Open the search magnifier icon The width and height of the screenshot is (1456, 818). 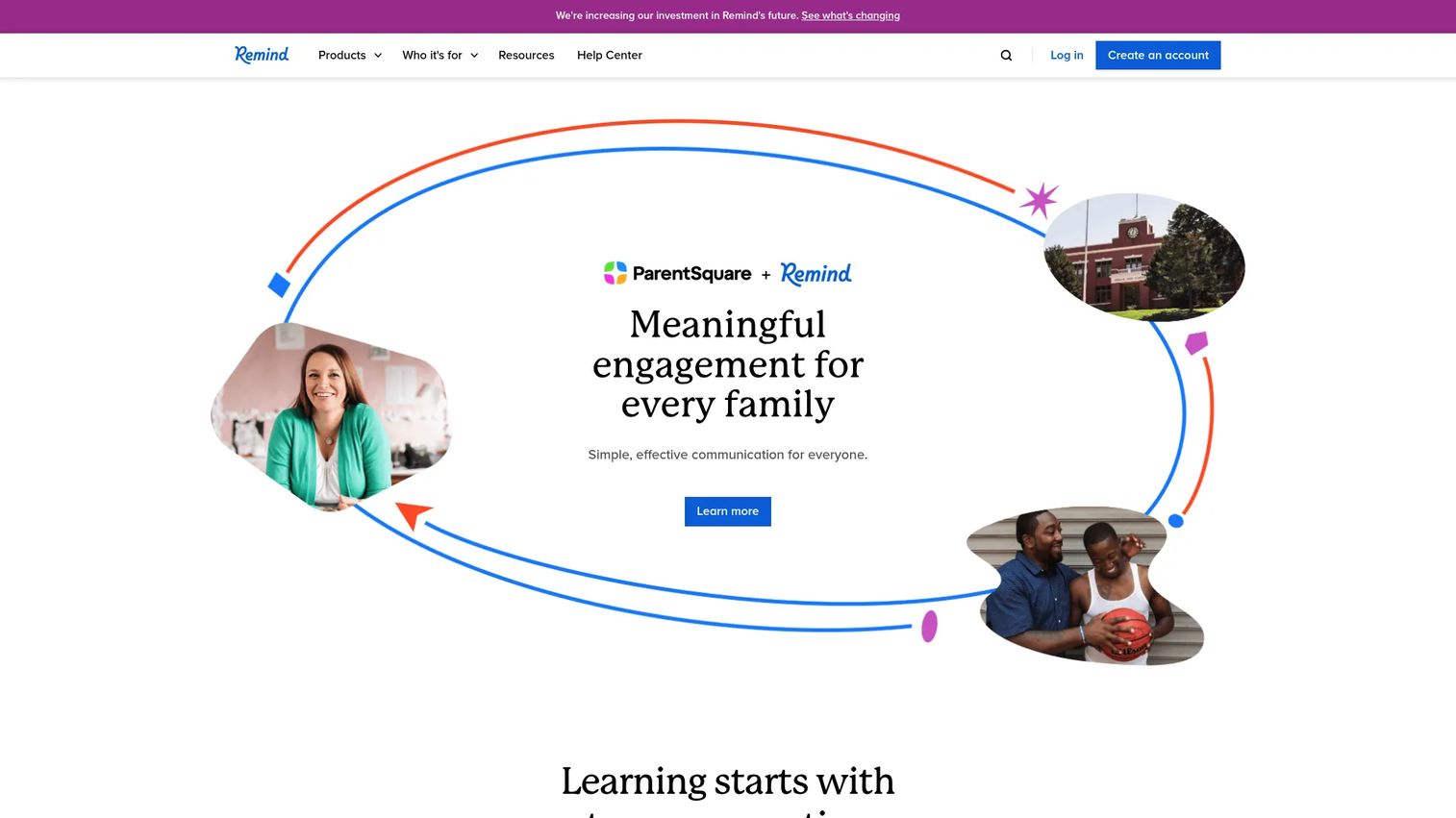click(x=1006, y=56)
